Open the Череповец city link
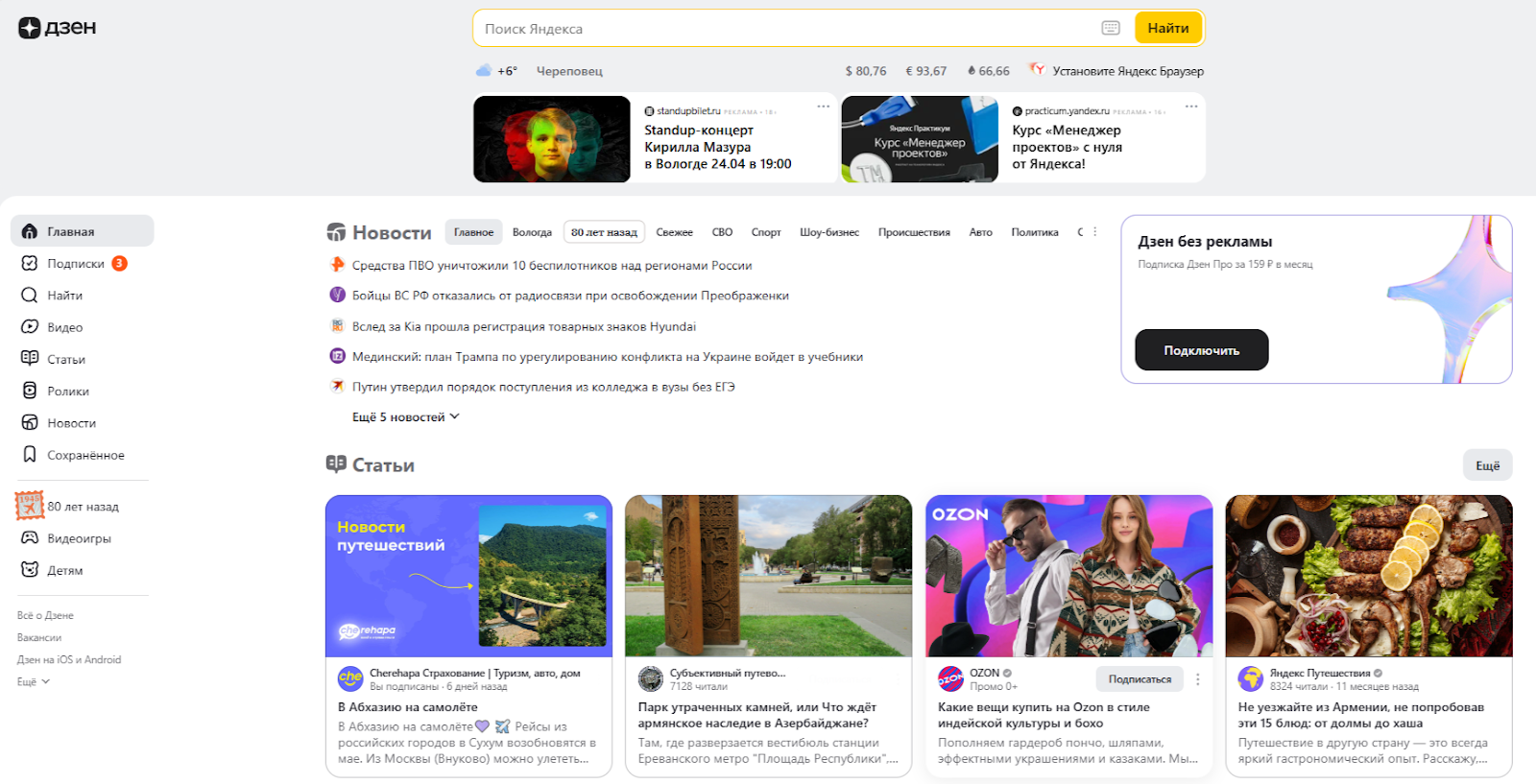This screenshot has height=784, width=1536. pos(569,71)
